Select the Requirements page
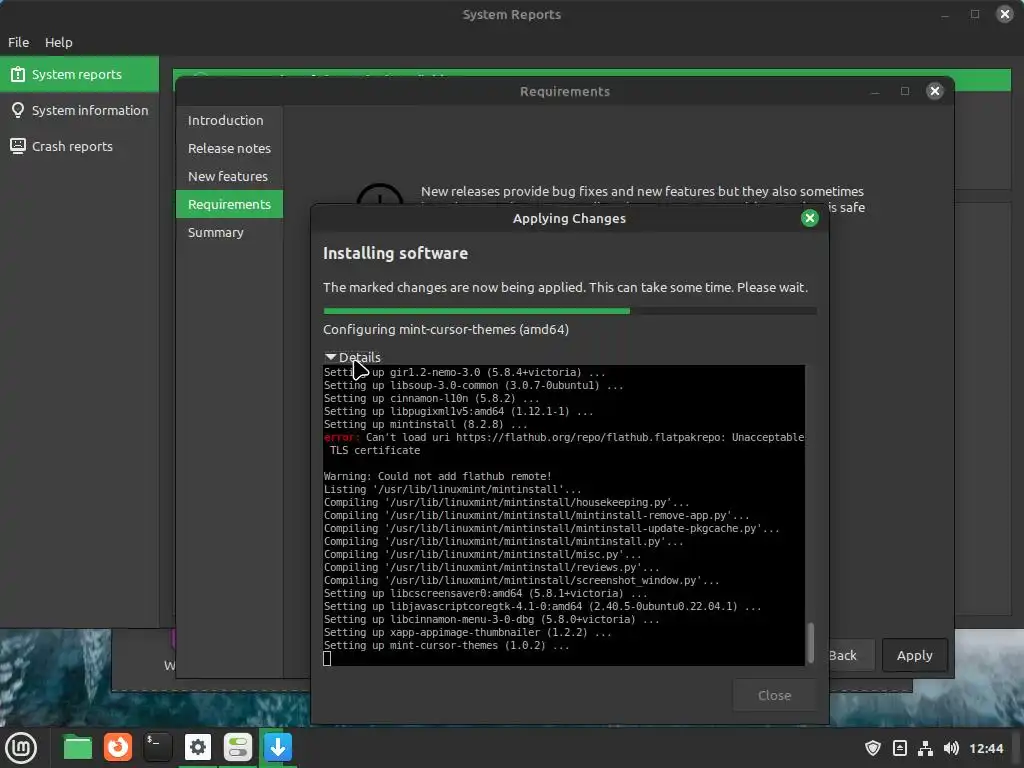The width and height of the screenshot is (1024, 768). tap(229, 204)
